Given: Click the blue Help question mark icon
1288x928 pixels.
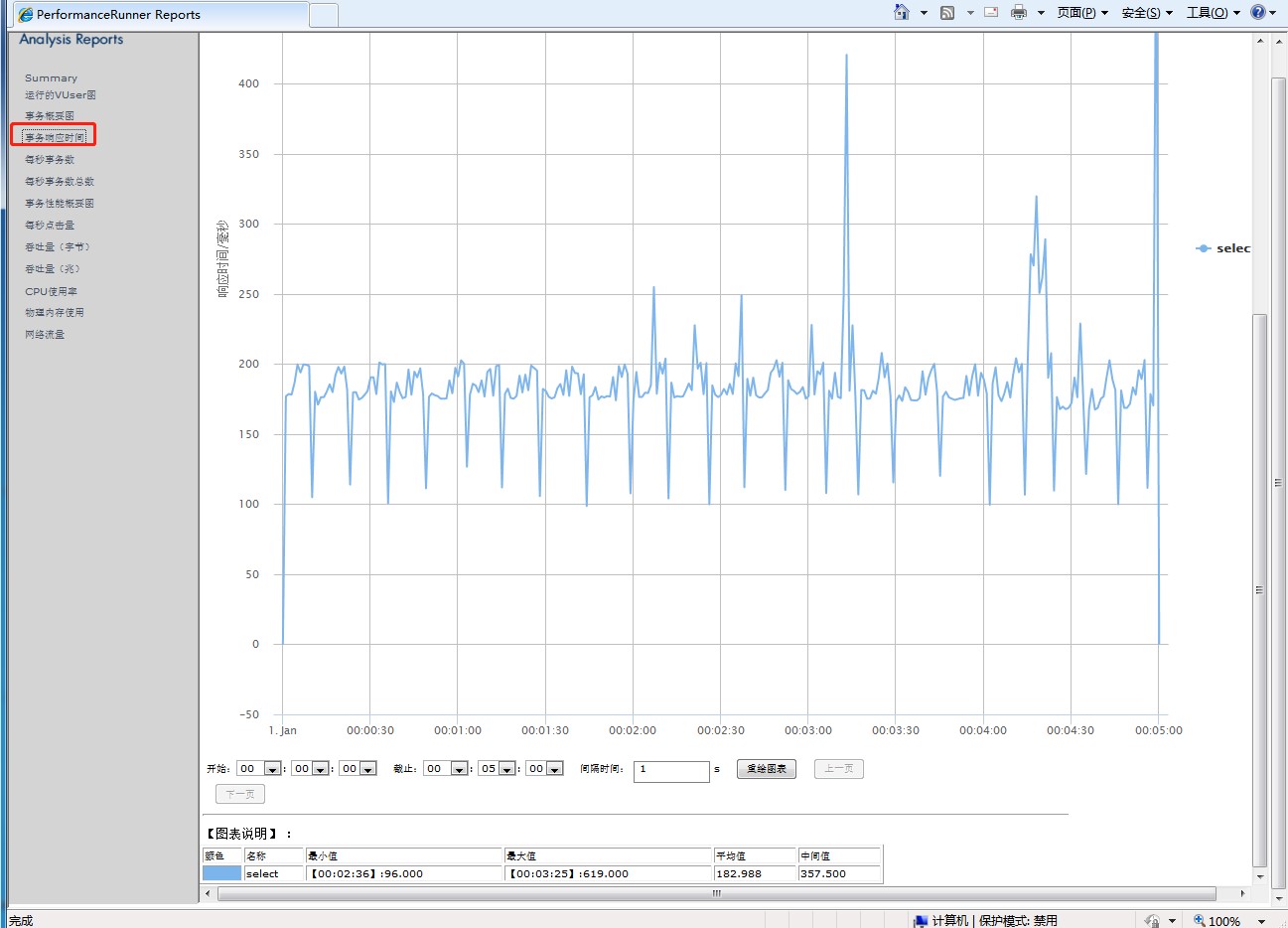Looking at the screenshot, I should (1258, 13).
